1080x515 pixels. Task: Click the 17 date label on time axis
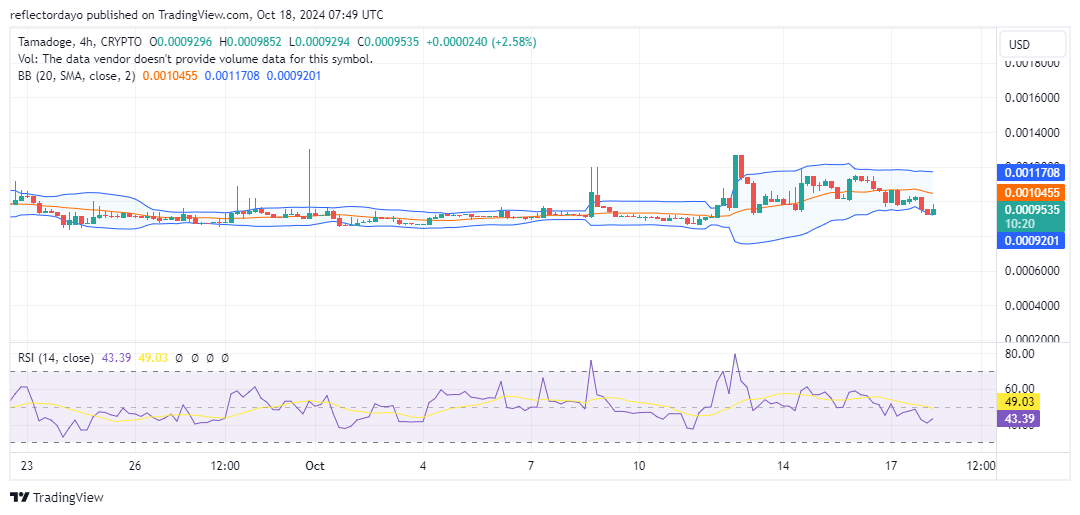pyautogui.click(x=891, y=465)
